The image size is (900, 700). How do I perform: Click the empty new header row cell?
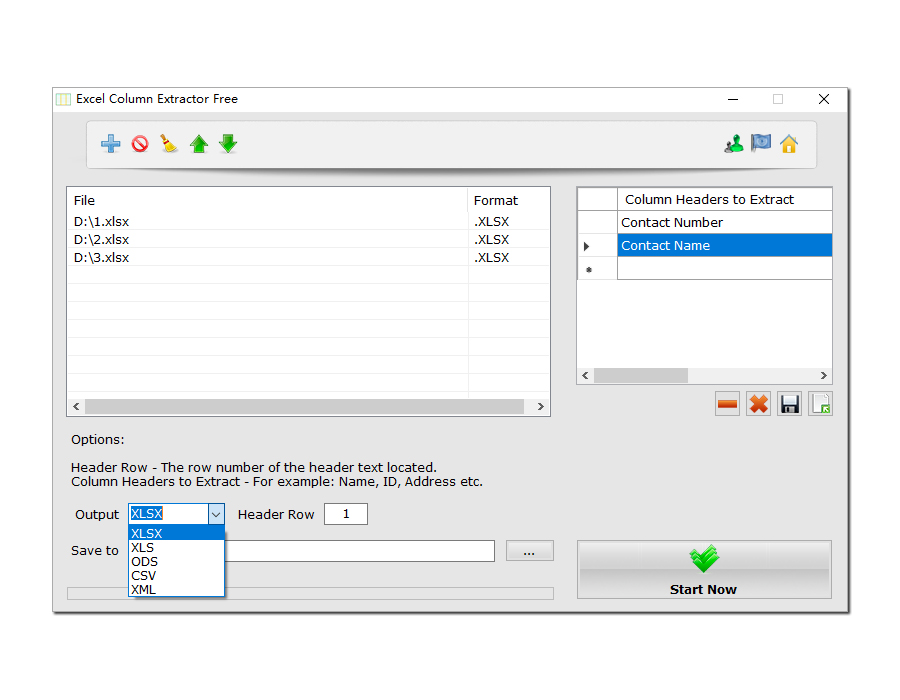(x=724, y=269)
